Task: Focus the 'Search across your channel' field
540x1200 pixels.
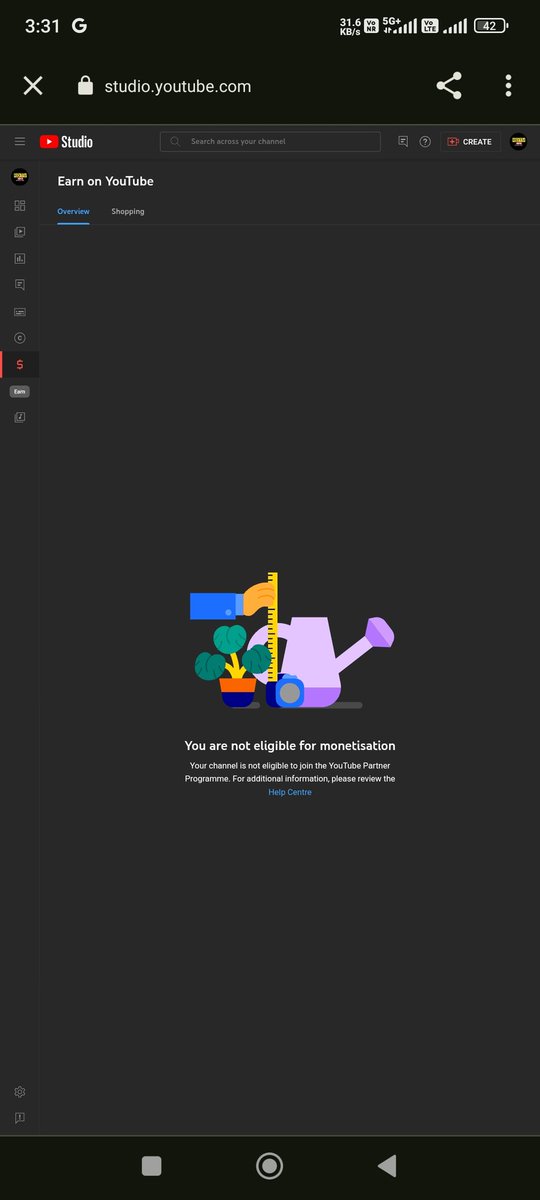Action: tap(270, 142)
